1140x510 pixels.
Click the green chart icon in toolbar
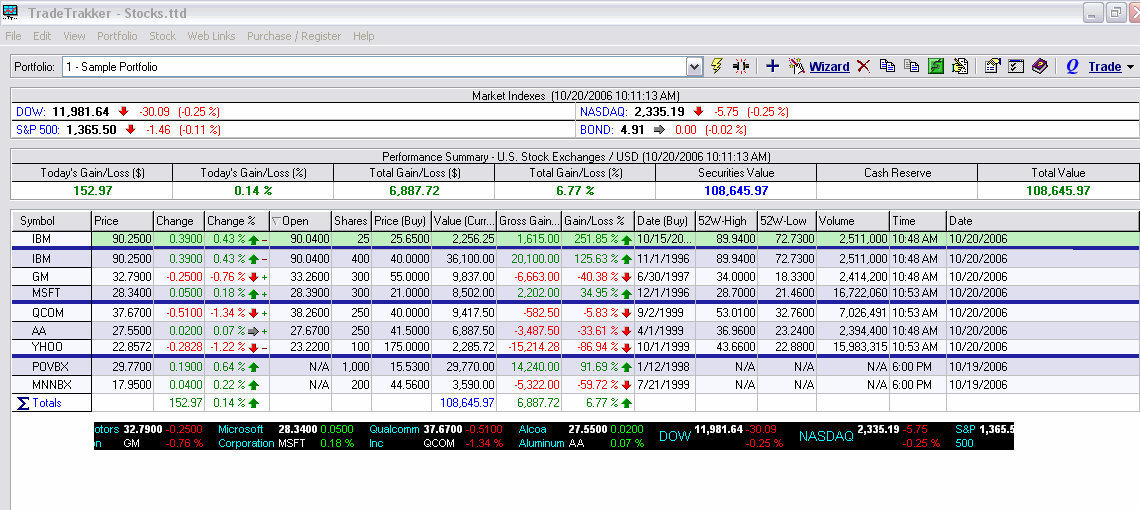point(936,66)
